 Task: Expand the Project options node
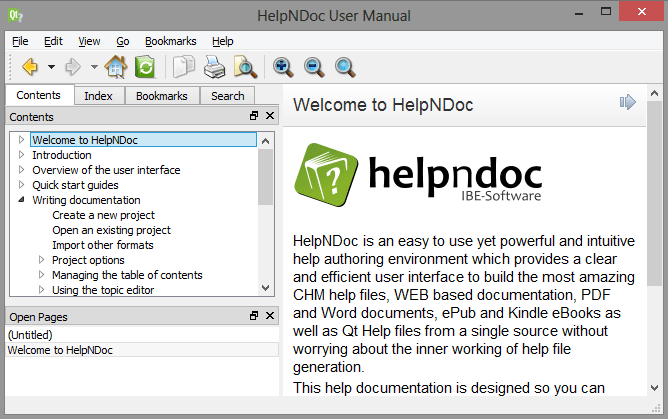[41, 259]
